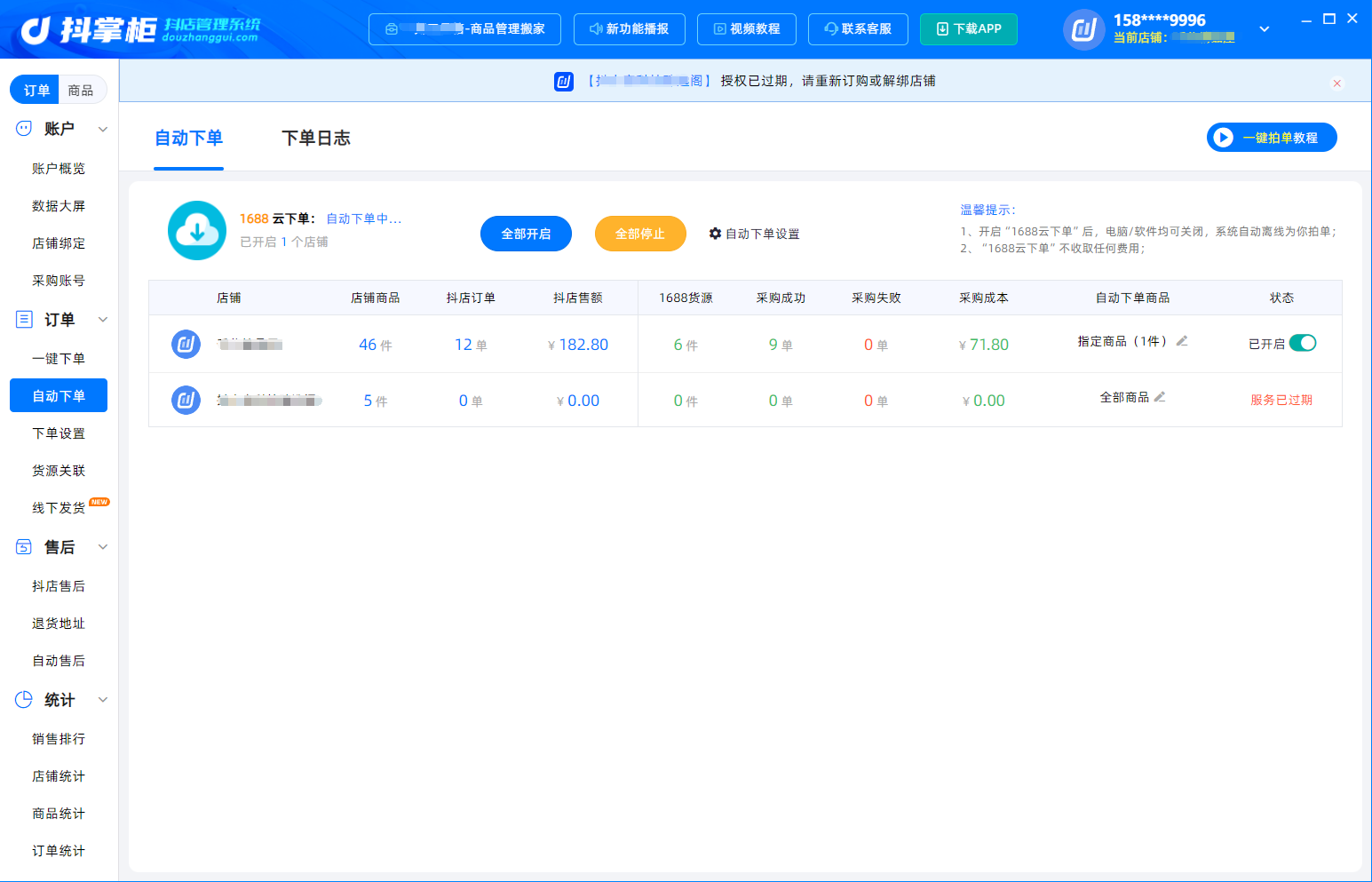
Task: Open the 下单日志 tab
Action: (x=316, y=139)
